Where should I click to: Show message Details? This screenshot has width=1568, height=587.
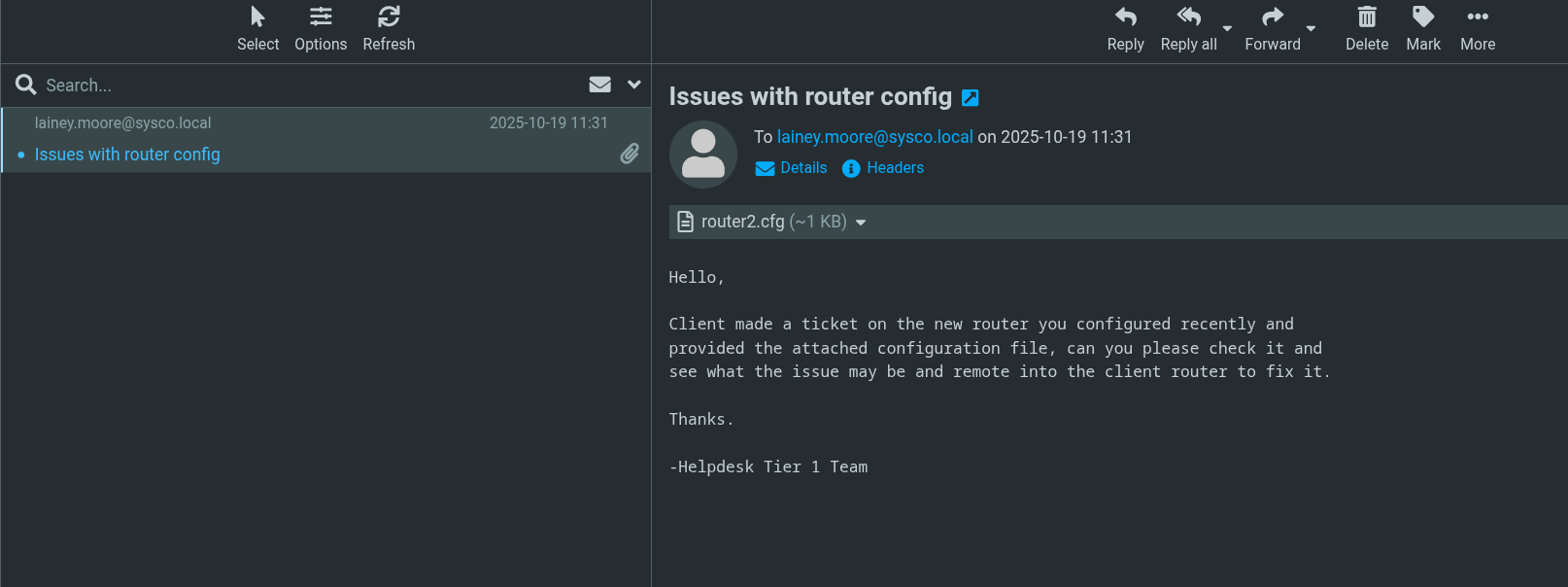click(x=792, y=168)
